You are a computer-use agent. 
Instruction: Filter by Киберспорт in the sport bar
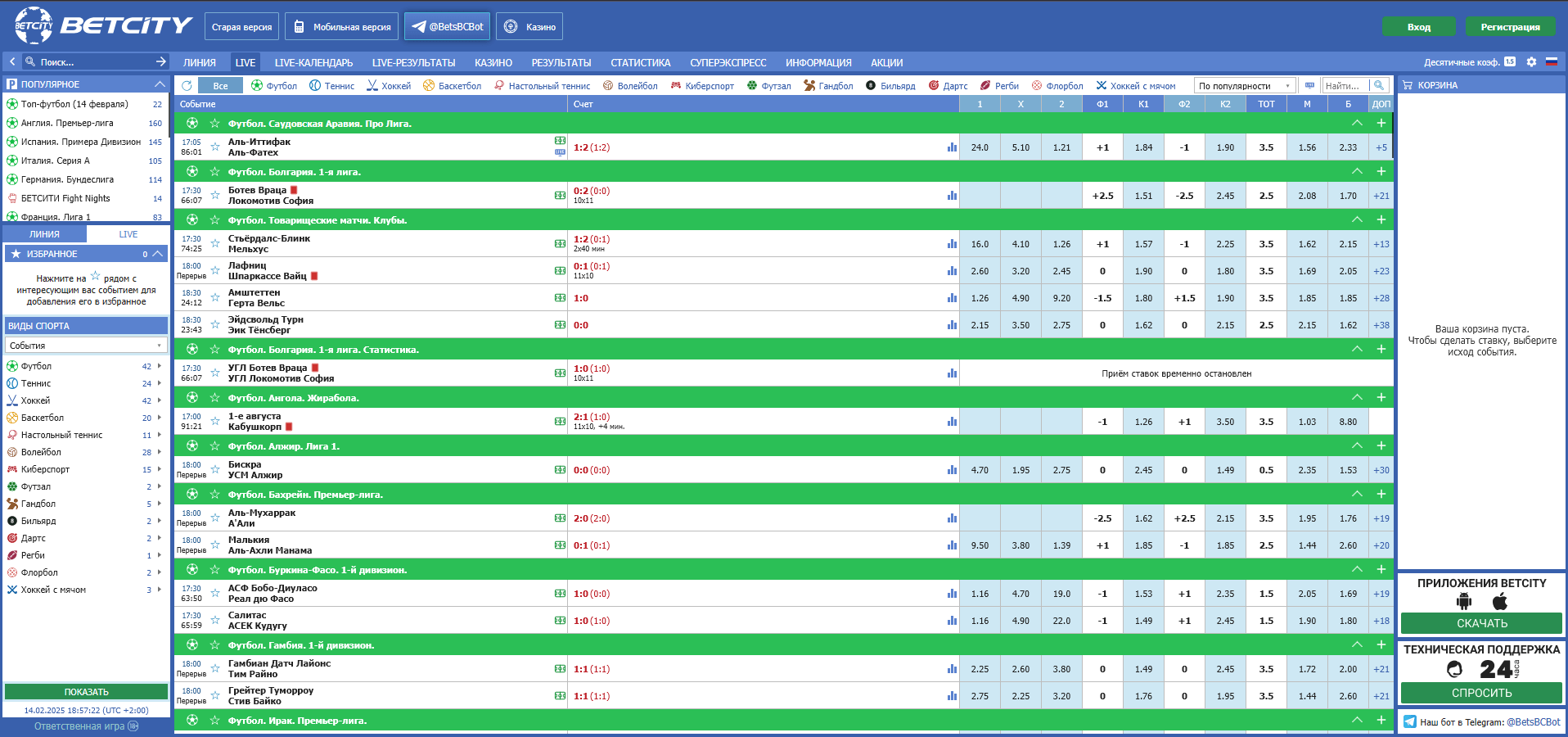click(702, 85)
